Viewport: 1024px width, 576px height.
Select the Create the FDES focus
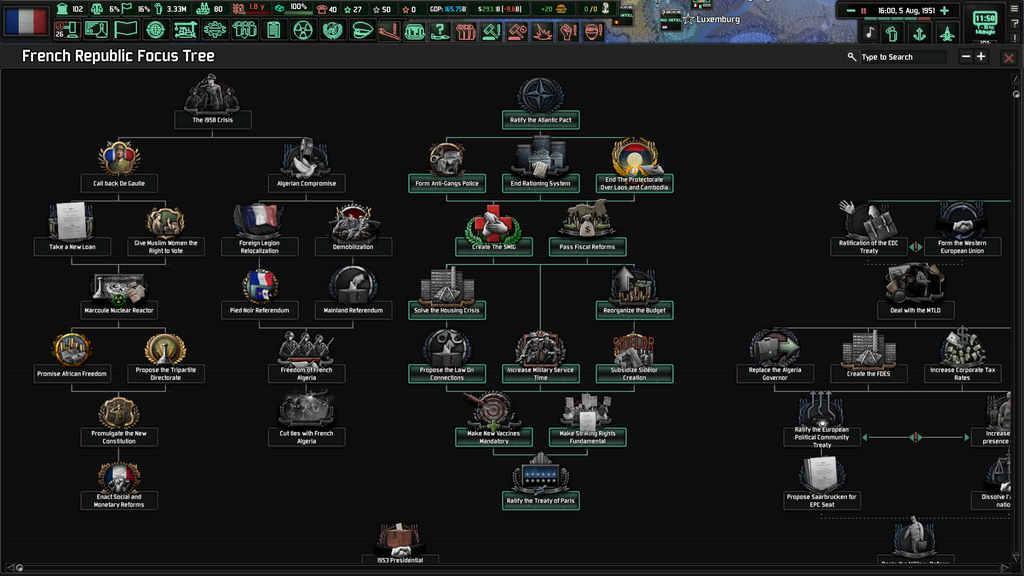pos(869,356)
